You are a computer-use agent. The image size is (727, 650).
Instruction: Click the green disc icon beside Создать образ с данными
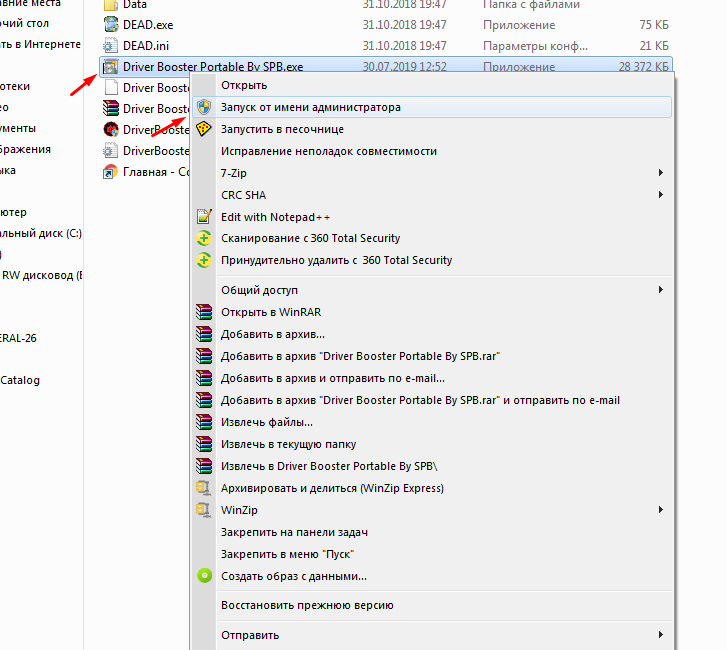[204, 576]
